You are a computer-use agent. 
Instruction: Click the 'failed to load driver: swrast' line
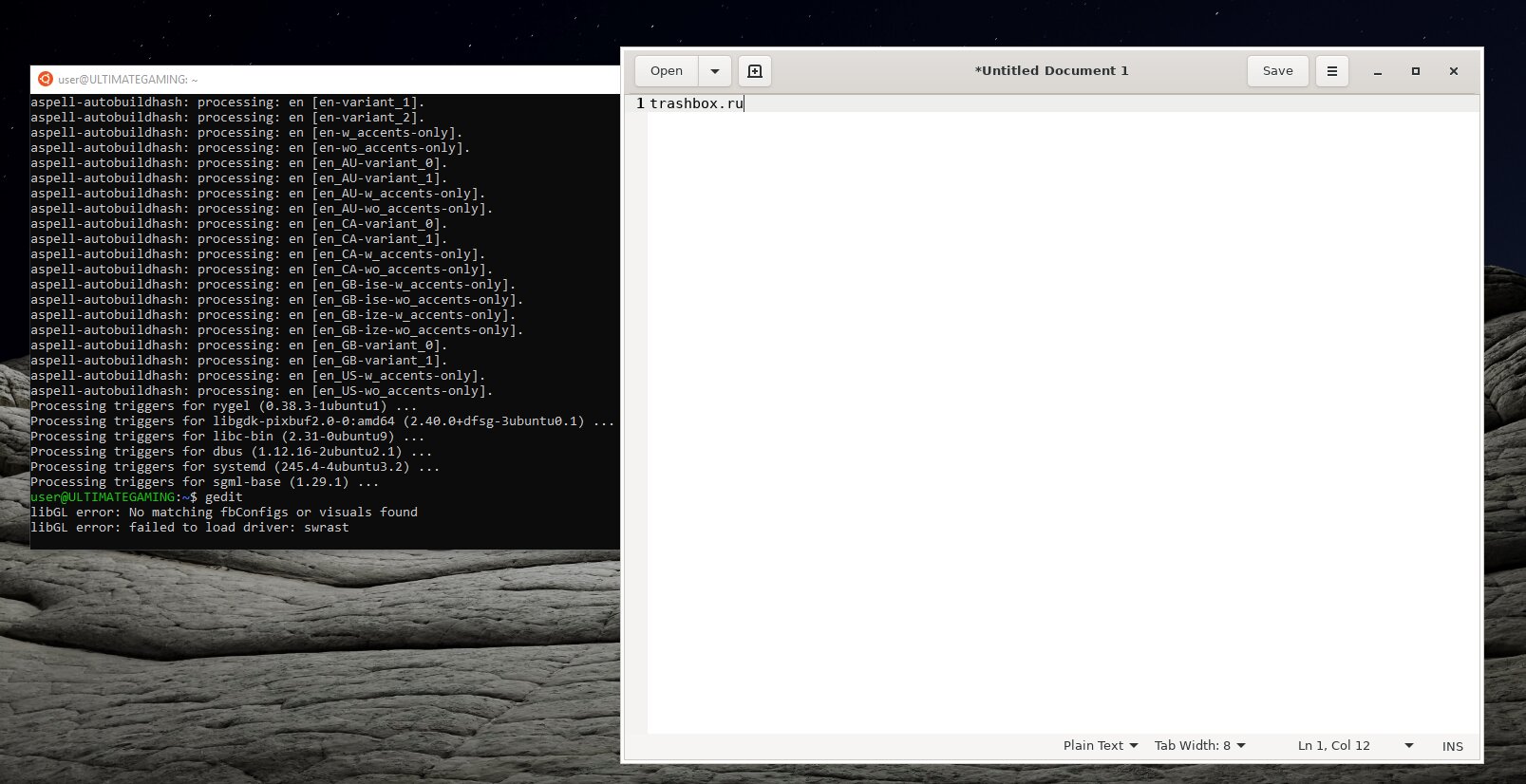[x=190, y=528]
